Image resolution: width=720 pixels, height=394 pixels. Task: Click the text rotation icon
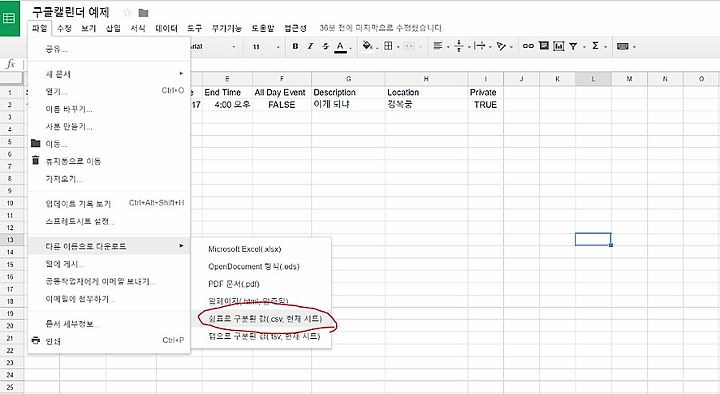pos(501,46)
